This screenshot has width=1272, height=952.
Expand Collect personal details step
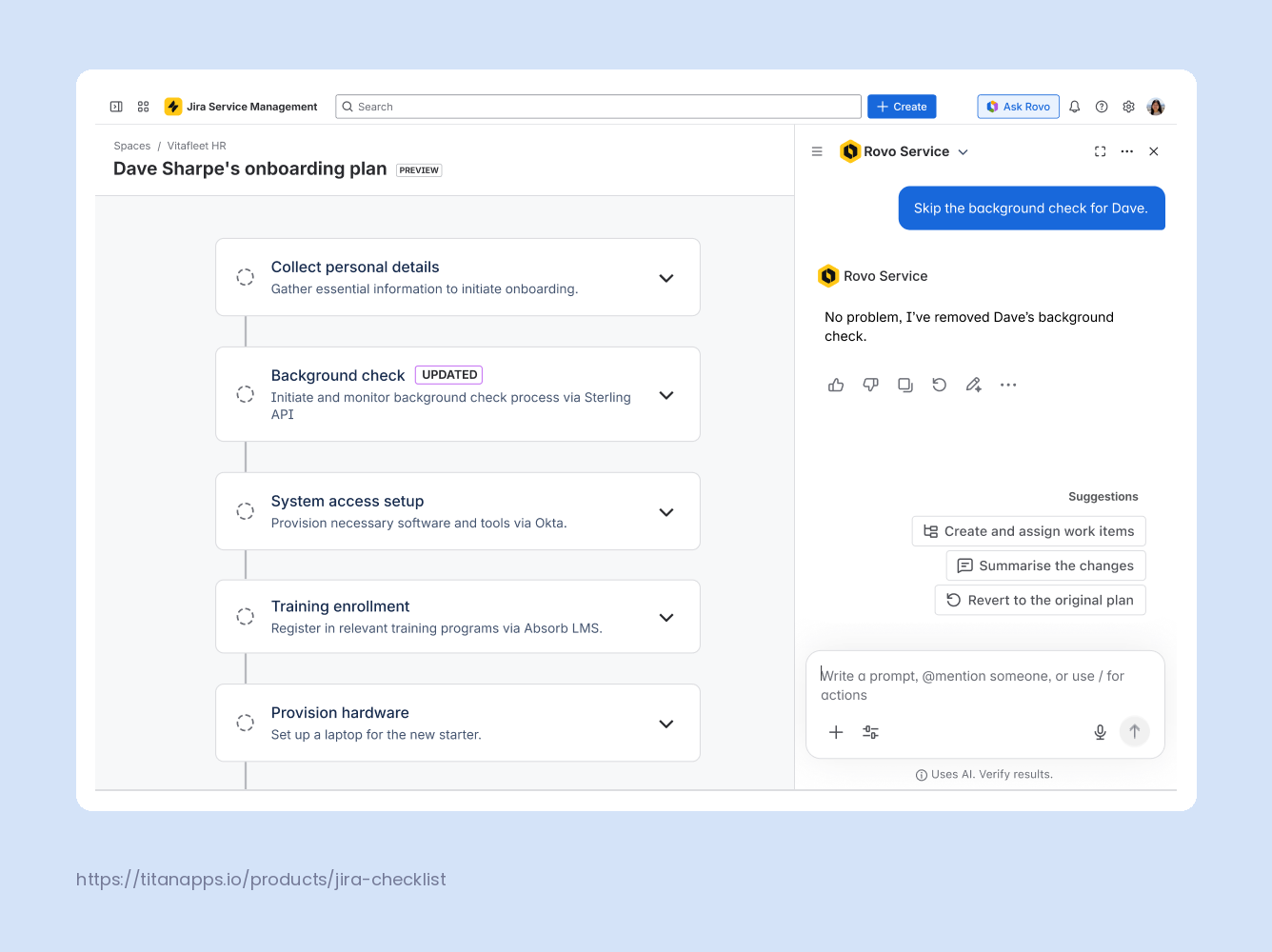pos(666,278)
